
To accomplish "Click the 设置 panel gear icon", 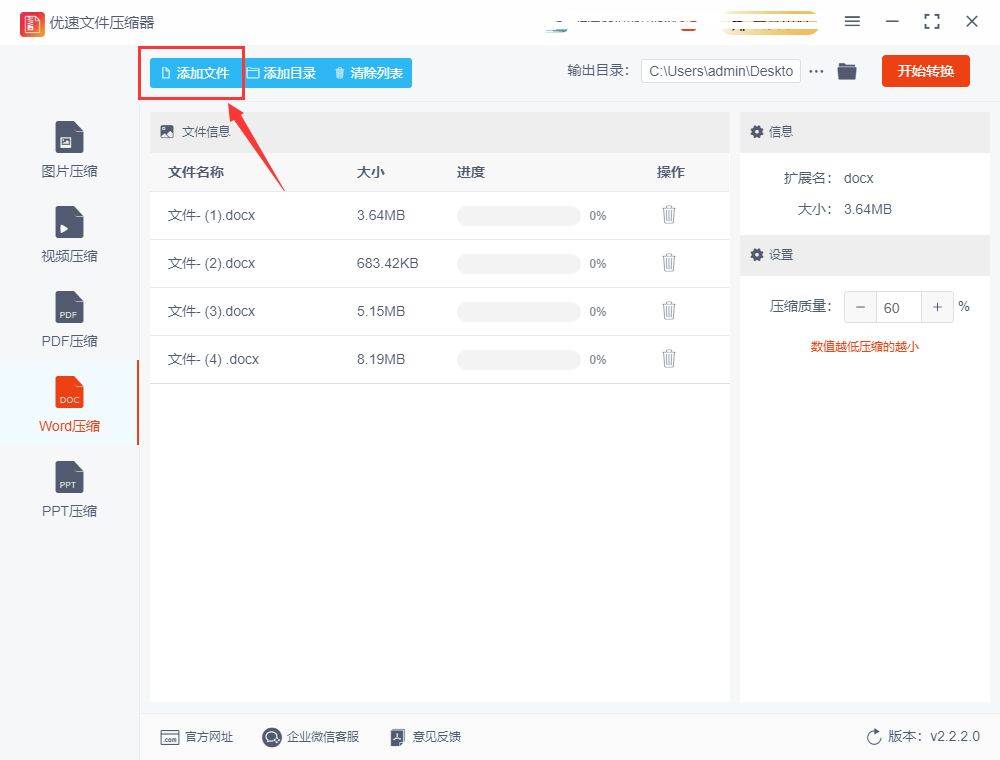I will [756, 255].
